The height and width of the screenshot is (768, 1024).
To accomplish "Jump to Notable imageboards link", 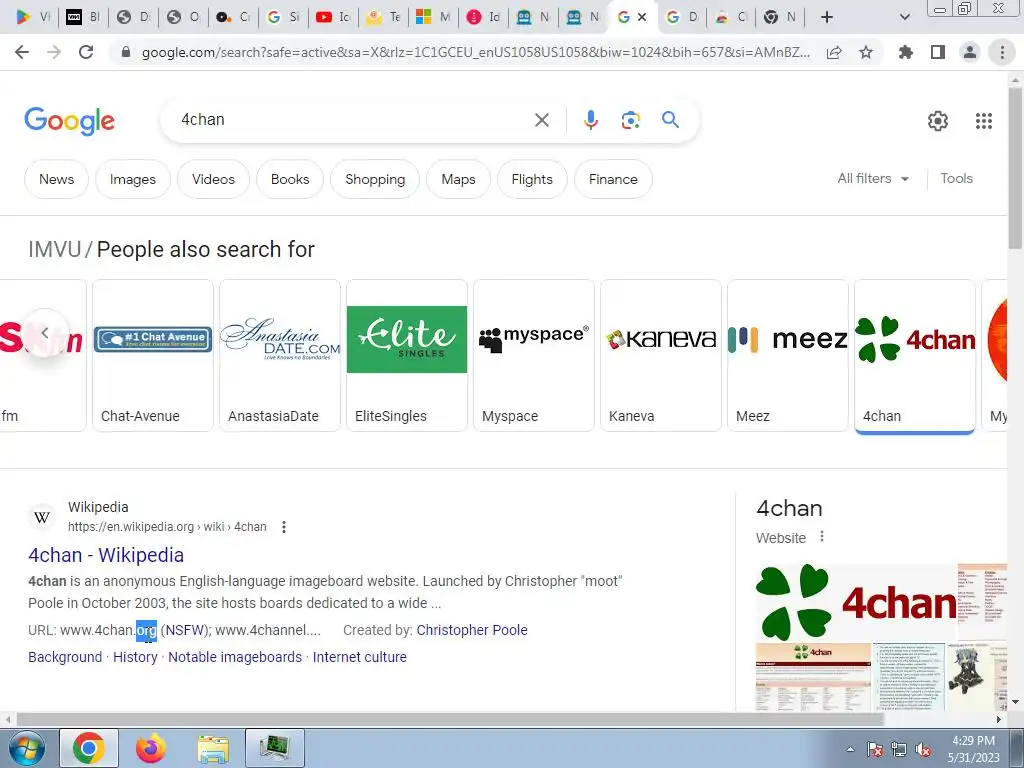I will (x=235, y=657).
